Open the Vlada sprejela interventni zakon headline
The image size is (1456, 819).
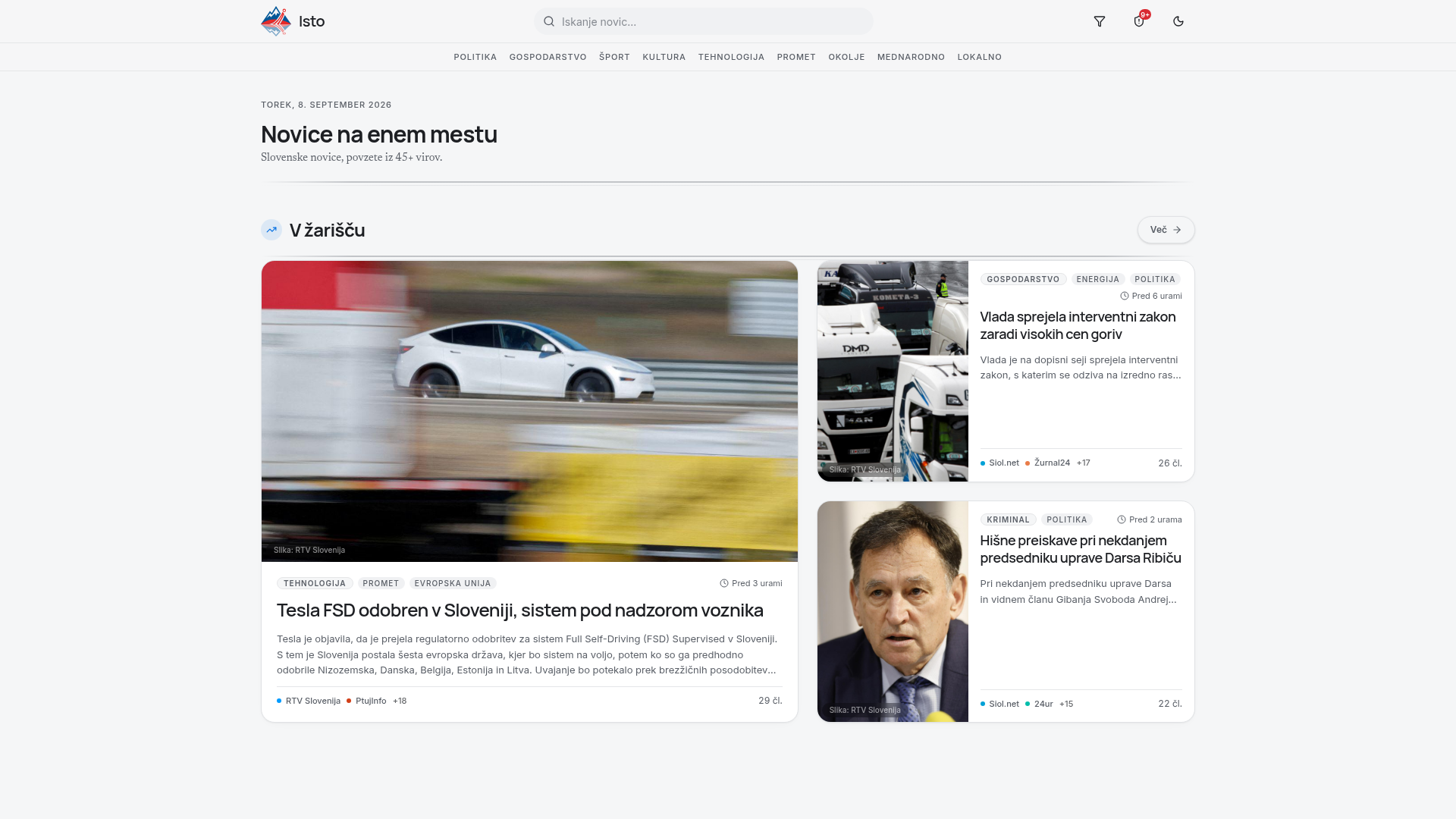pos(1078,325)
